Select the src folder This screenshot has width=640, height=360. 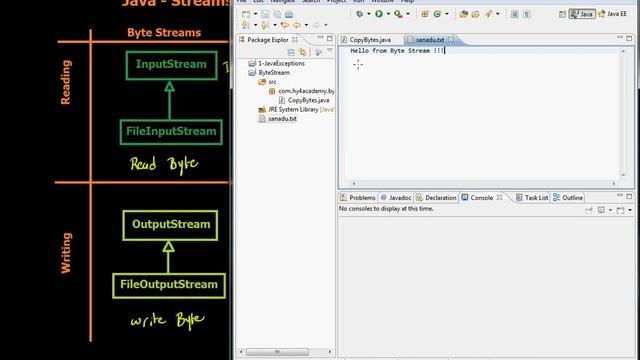[267, 82]
